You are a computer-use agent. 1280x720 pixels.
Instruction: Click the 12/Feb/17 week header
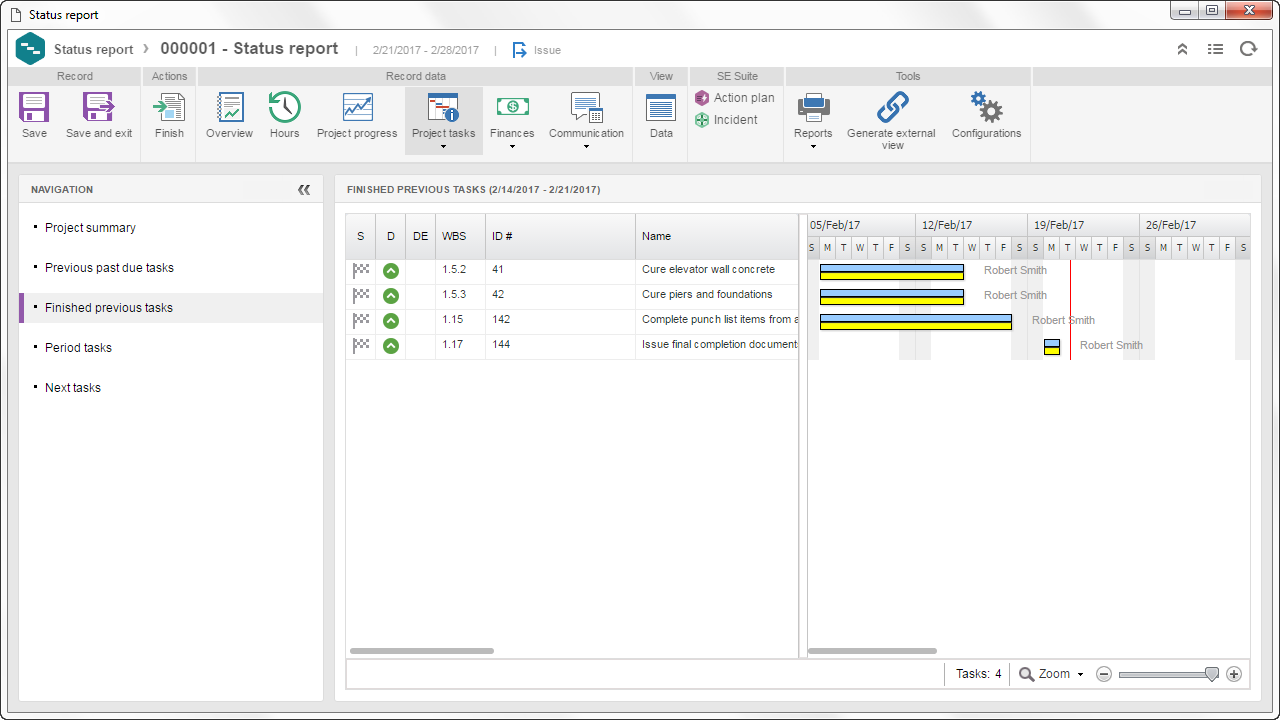(971, 225)
